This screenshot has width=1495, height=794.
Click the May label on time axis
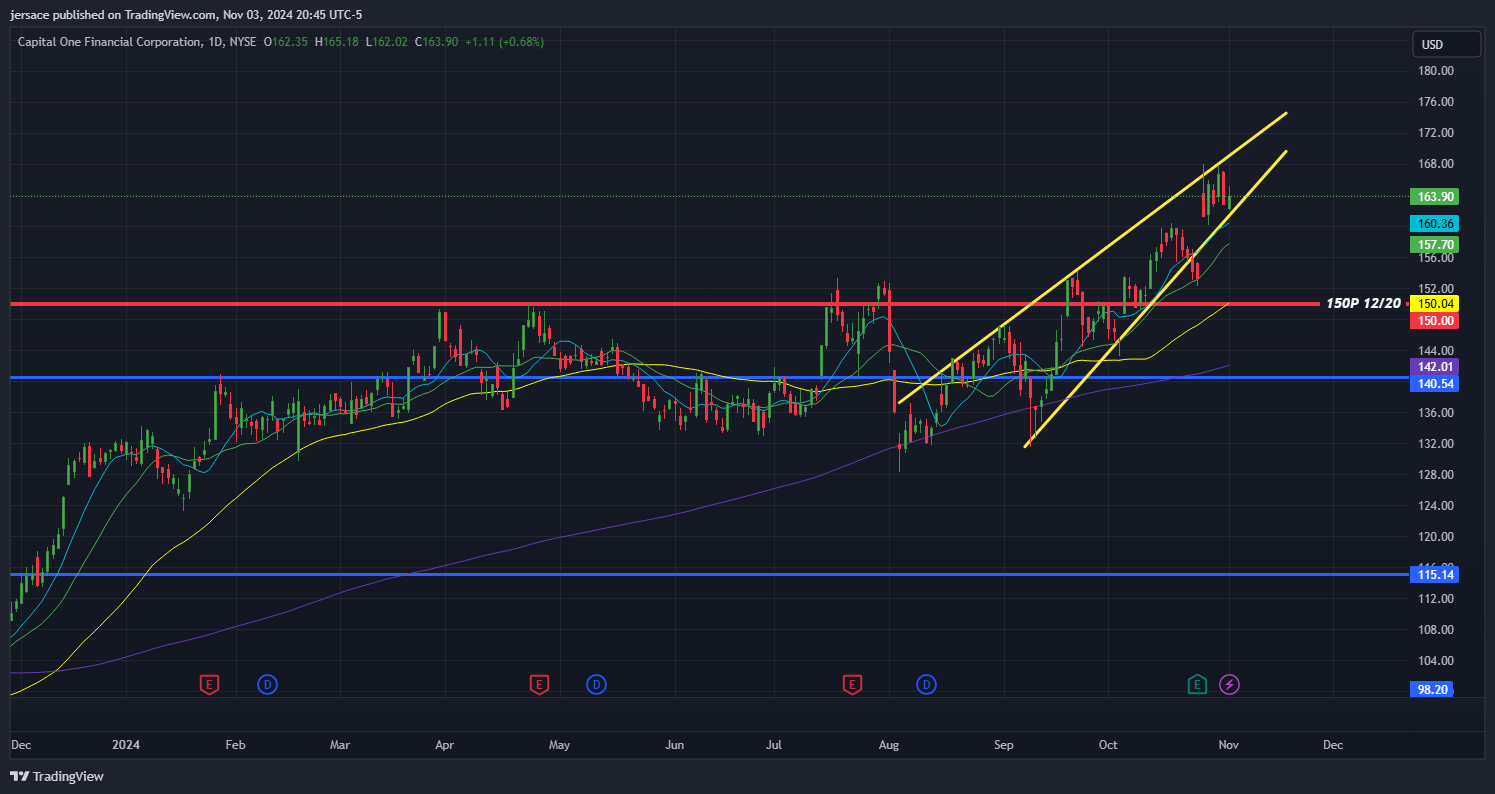(x=559, y=745)
